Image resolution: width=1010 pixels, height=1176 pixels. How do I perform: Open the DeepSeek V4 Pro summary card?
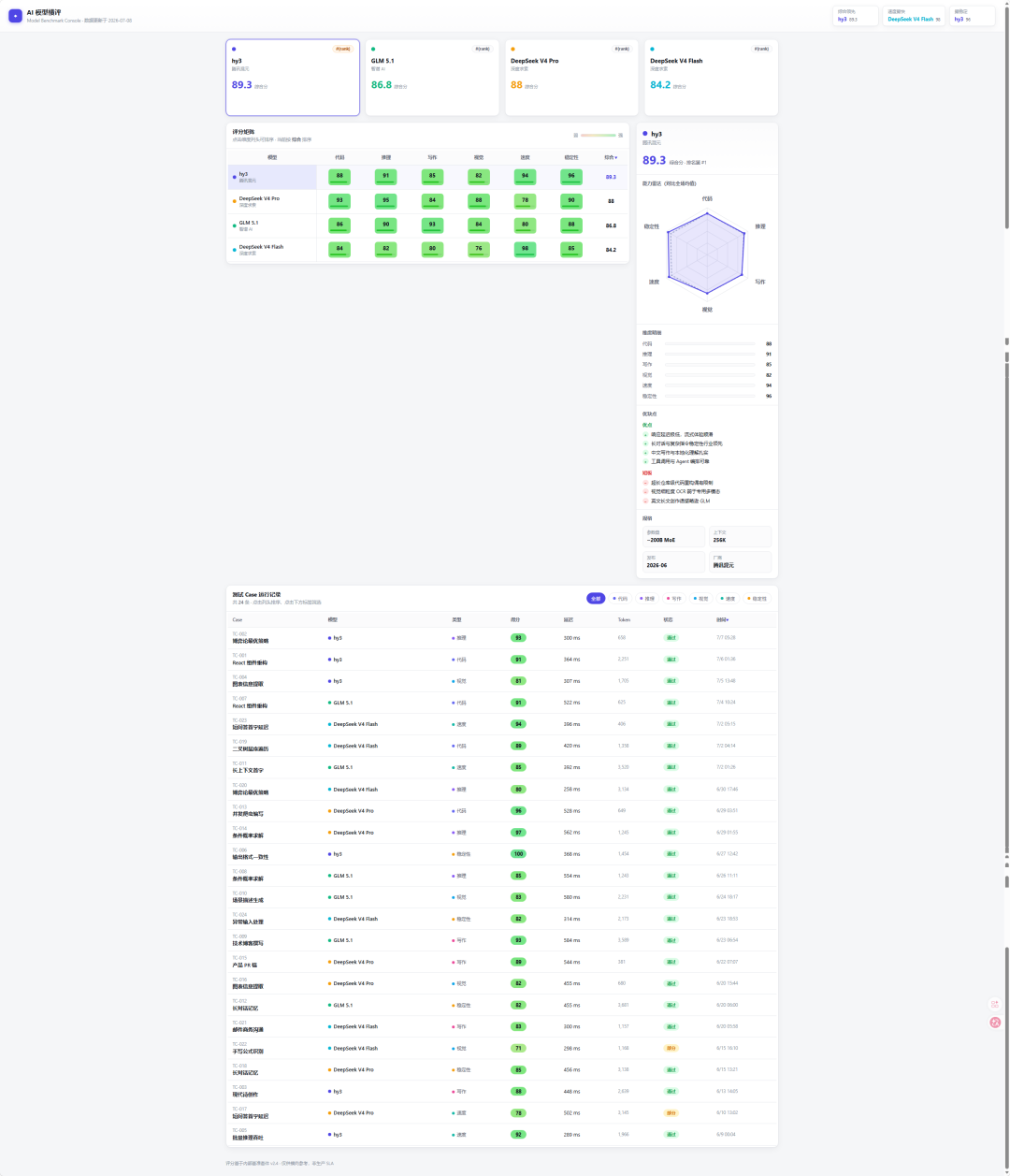click(x=571, y=78)
